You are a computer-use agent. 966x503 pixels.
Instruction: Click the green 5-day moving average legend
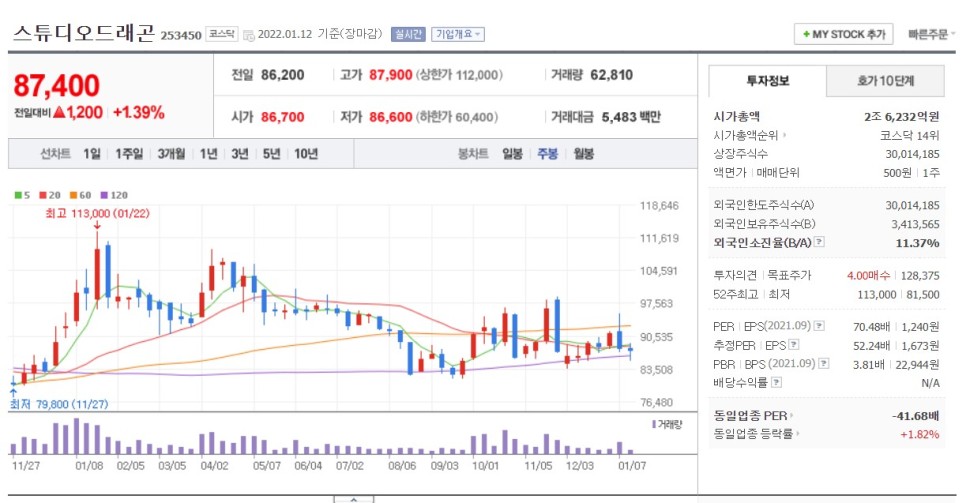[x=22, y=195]
